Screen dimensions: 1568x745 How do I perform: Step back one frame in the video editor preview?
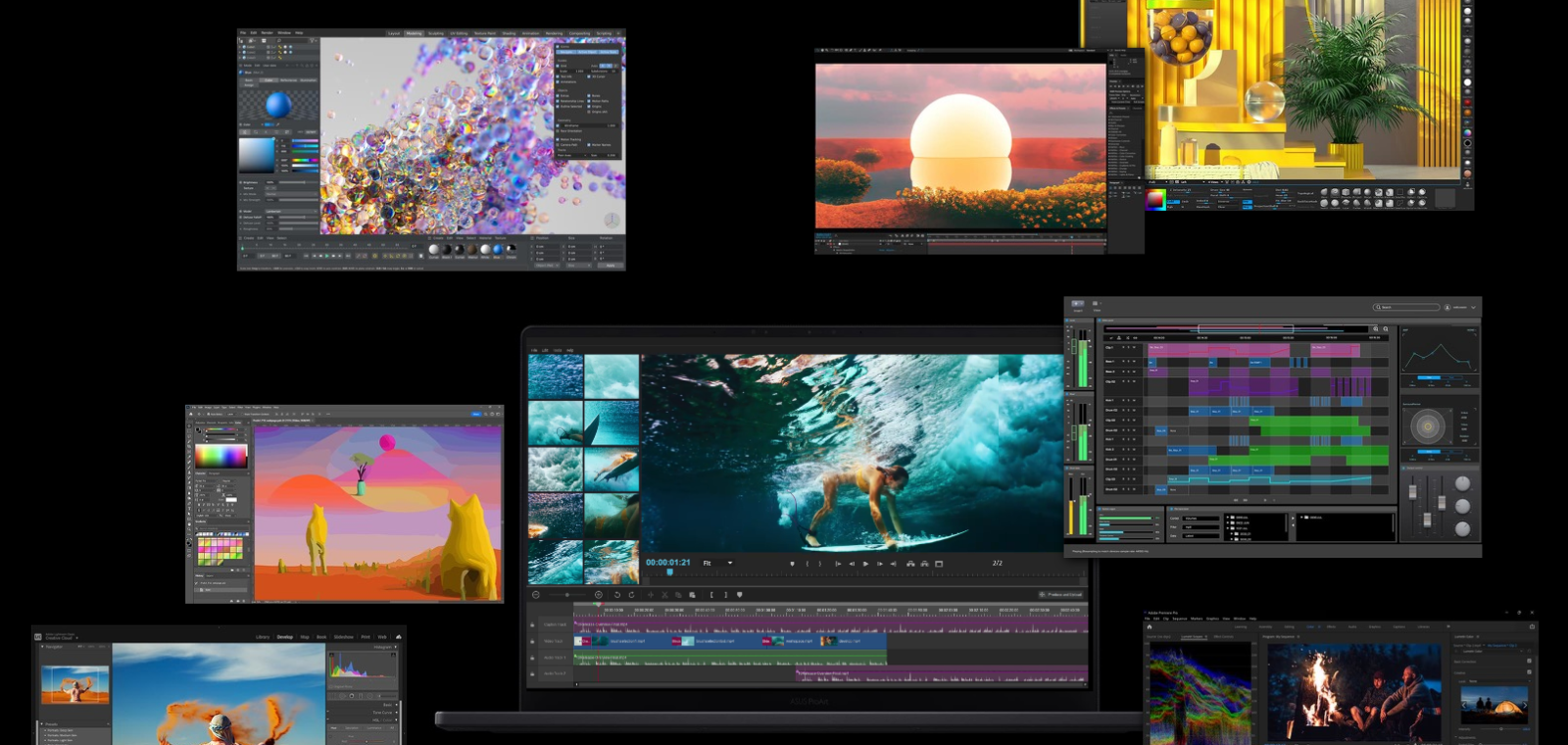pyautogui.click(x=852, y=564)
